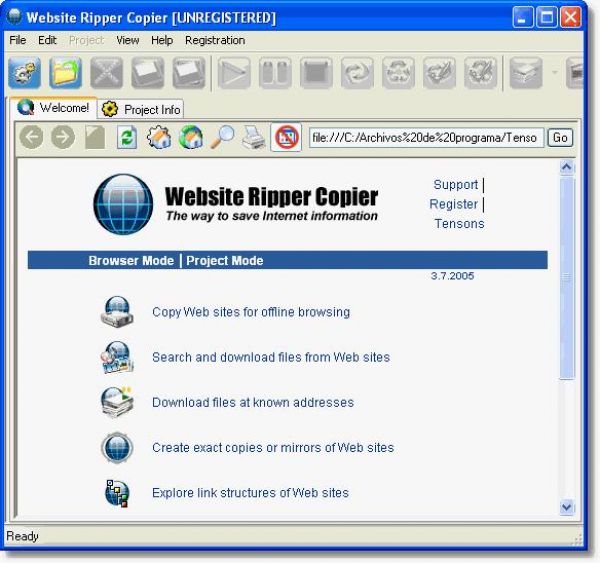Screen dimensions: 600x563
Task: Click the vertical scrollbar thumb
Action: (x=567, y=277)
